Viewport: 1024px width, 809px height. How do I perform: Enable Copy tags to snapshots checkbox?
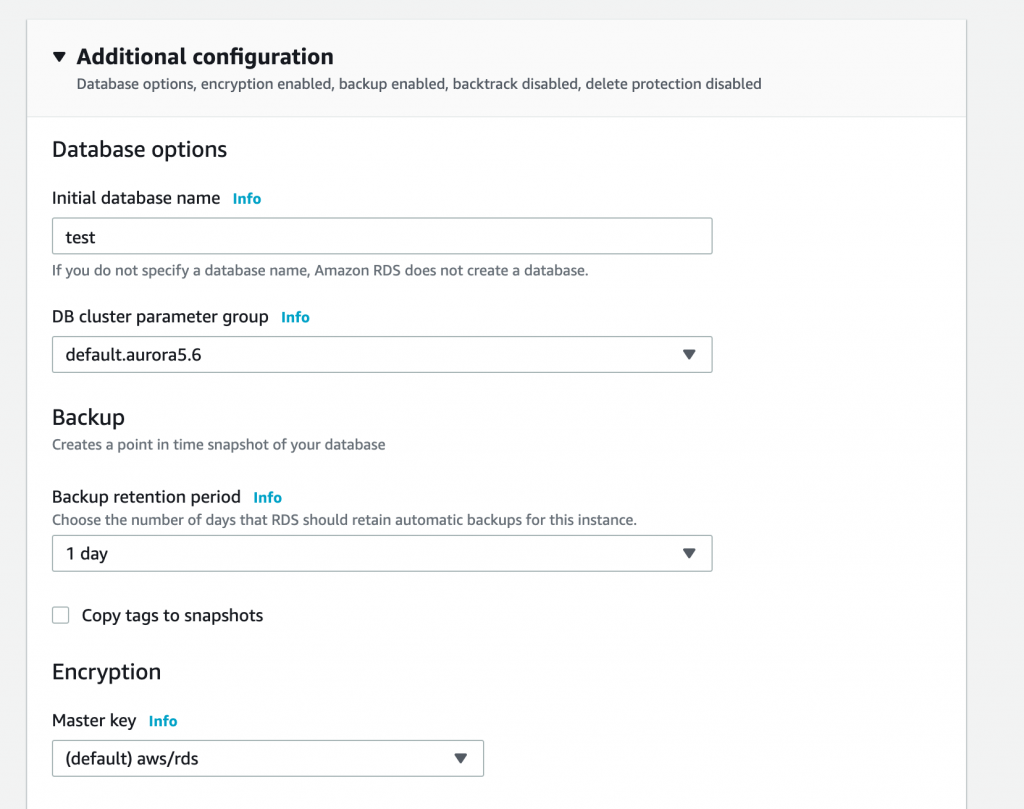61,615
